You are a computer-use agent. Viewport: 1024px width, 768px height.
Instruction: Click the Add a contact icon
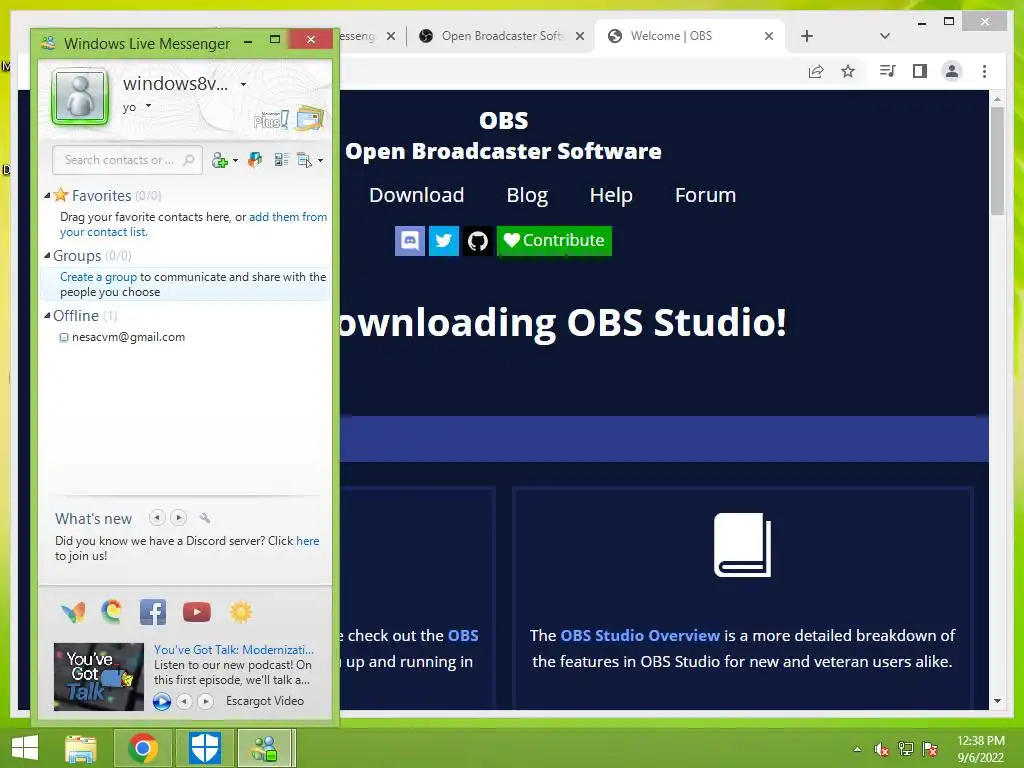[220, 160]
